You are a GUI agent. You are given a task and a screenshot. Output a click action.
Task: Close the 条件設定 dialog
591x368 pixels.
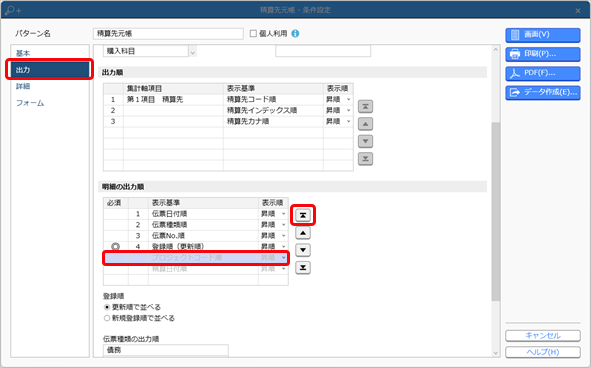578,11
